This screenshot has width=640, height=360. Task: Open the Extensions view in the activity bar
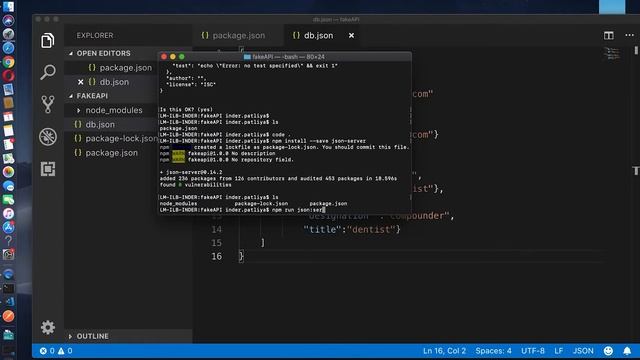point(48,169)
